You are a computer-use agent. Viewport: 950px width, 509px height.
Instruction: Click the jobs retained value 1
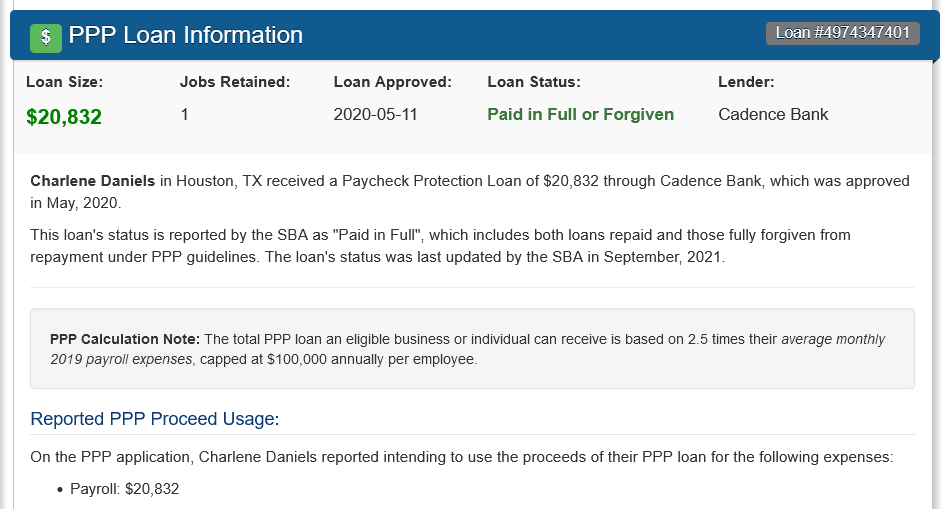click(184, 115)
